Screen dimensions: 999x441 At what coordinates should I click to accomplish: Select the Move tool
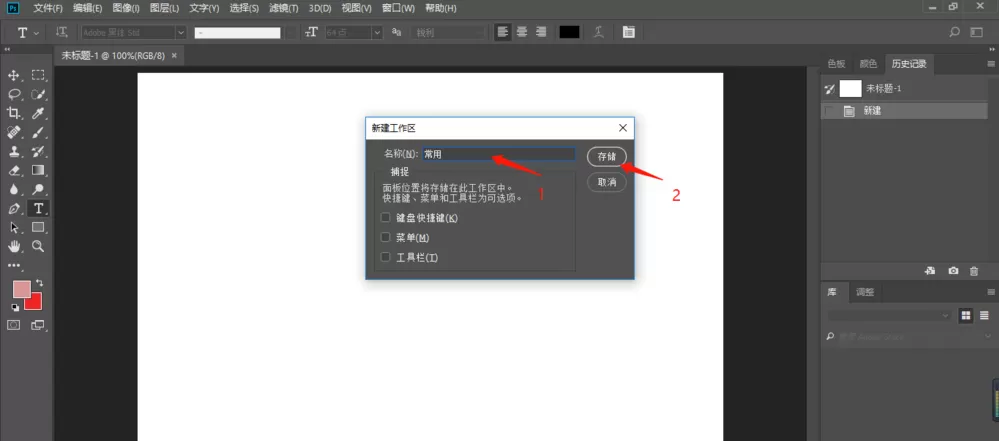click(13, 75)
